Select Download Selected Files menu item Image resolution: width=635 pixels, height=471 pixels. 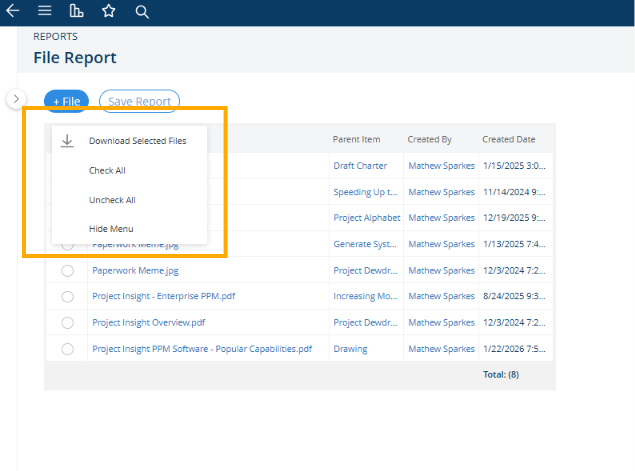[138, 141]
